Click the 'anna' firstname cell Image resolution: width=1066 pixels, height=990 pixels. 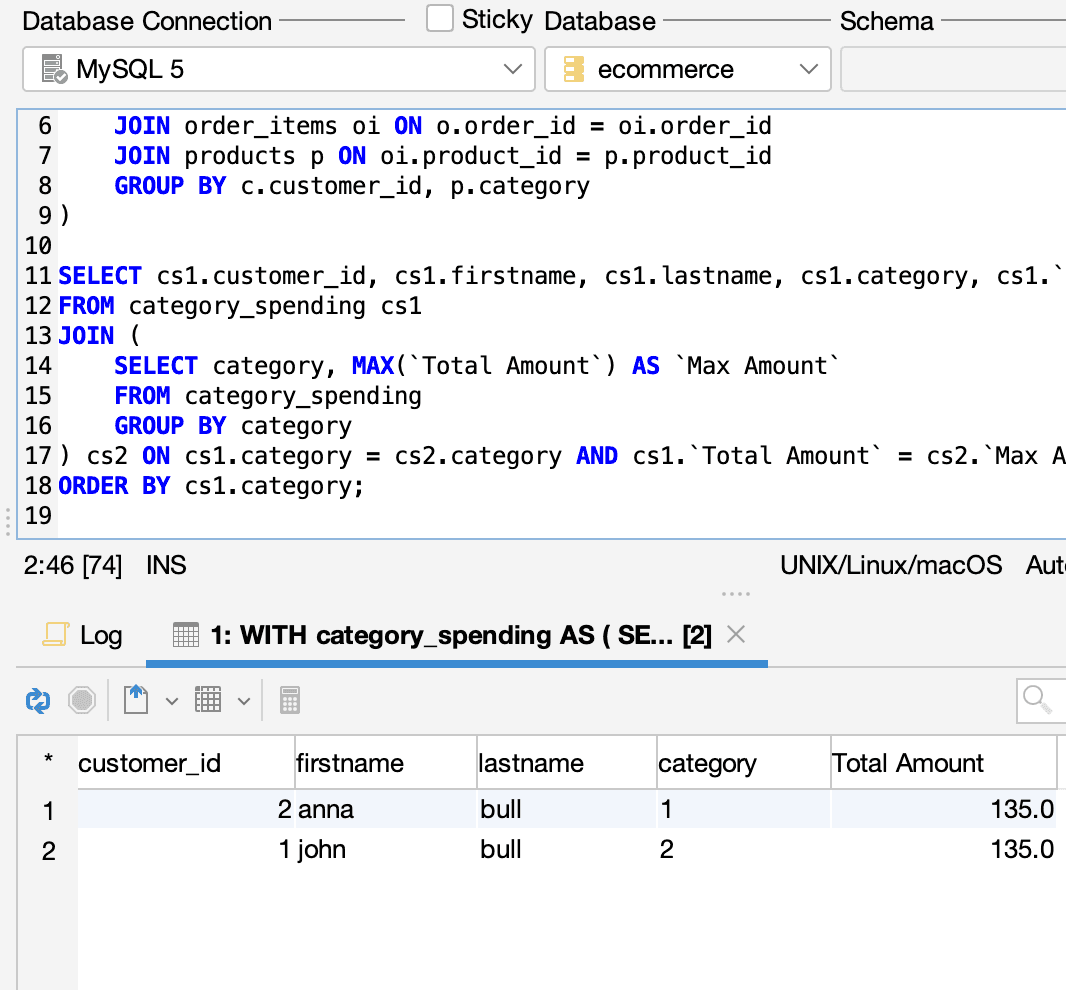coord(385,809)
